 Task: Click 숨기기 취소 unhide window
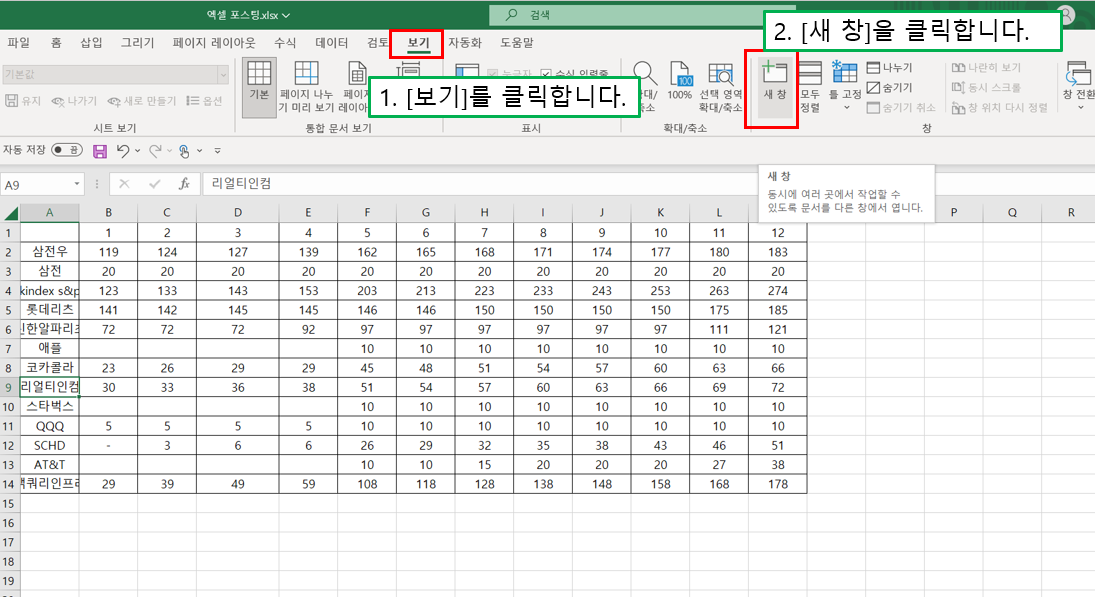(901, 108)
